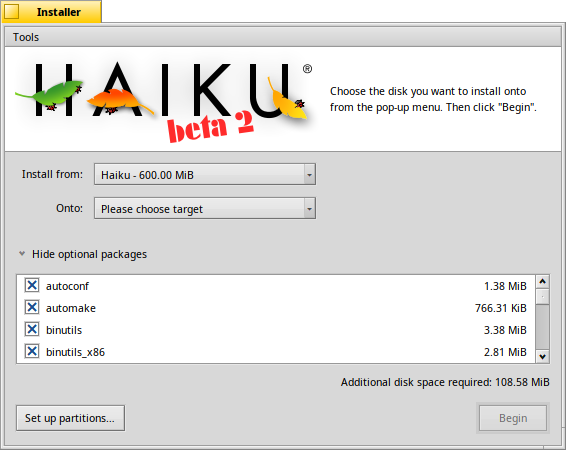Screen dimensions: 566x450
Task: Click Set up partitions button
Action: point(70,418)
